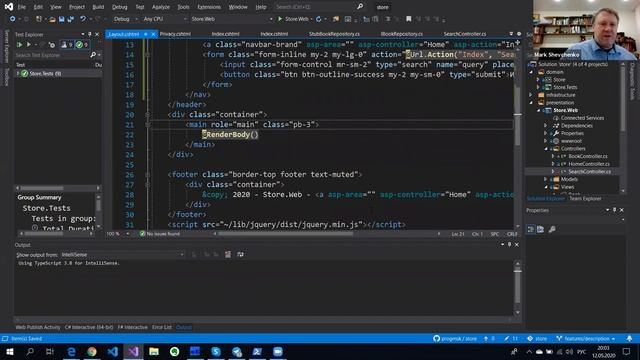This screenshot has width=640, height=360.
Task: Toggle the total tests flask filter
Action: click(66, 44)
